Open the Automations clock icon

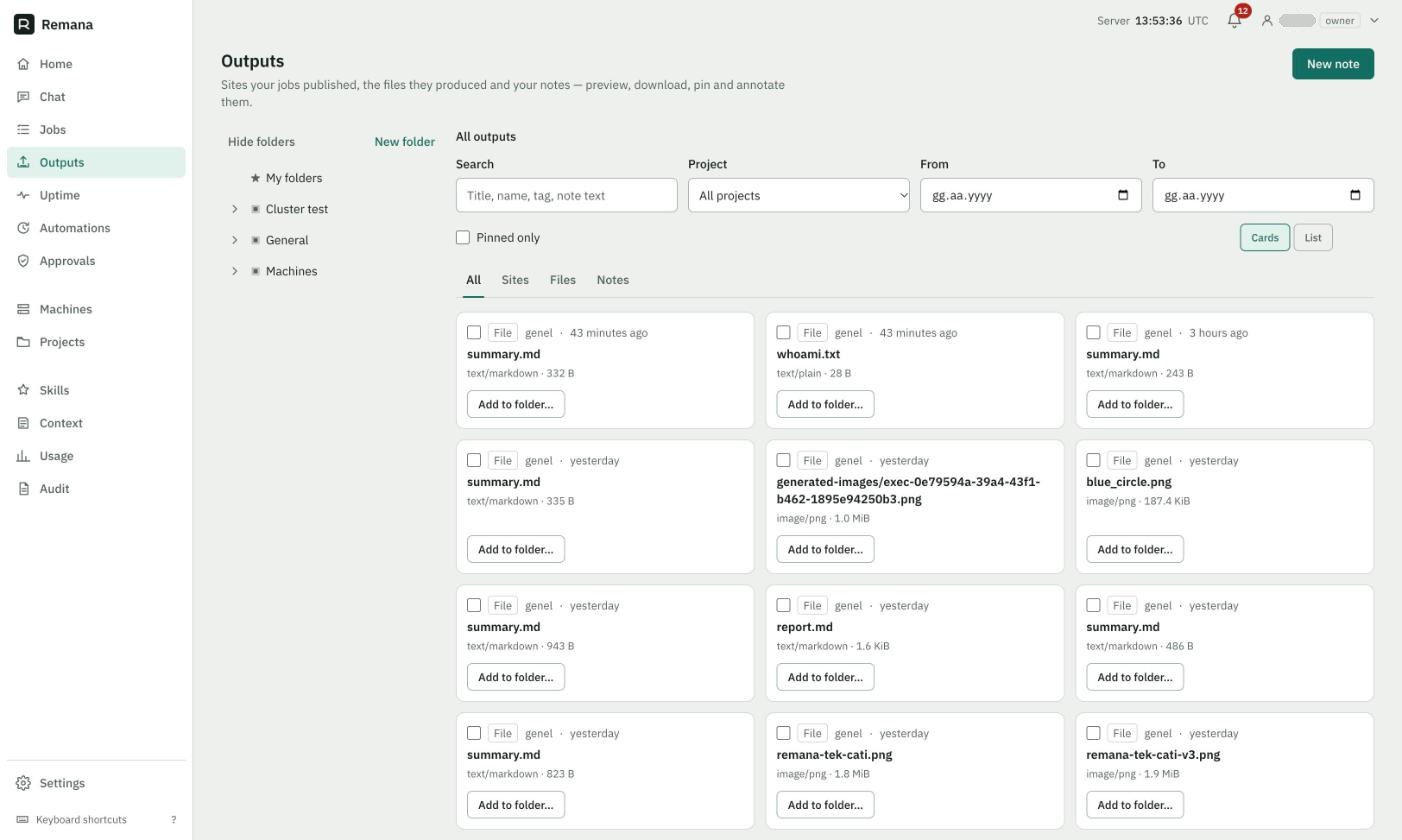(23, 228)
